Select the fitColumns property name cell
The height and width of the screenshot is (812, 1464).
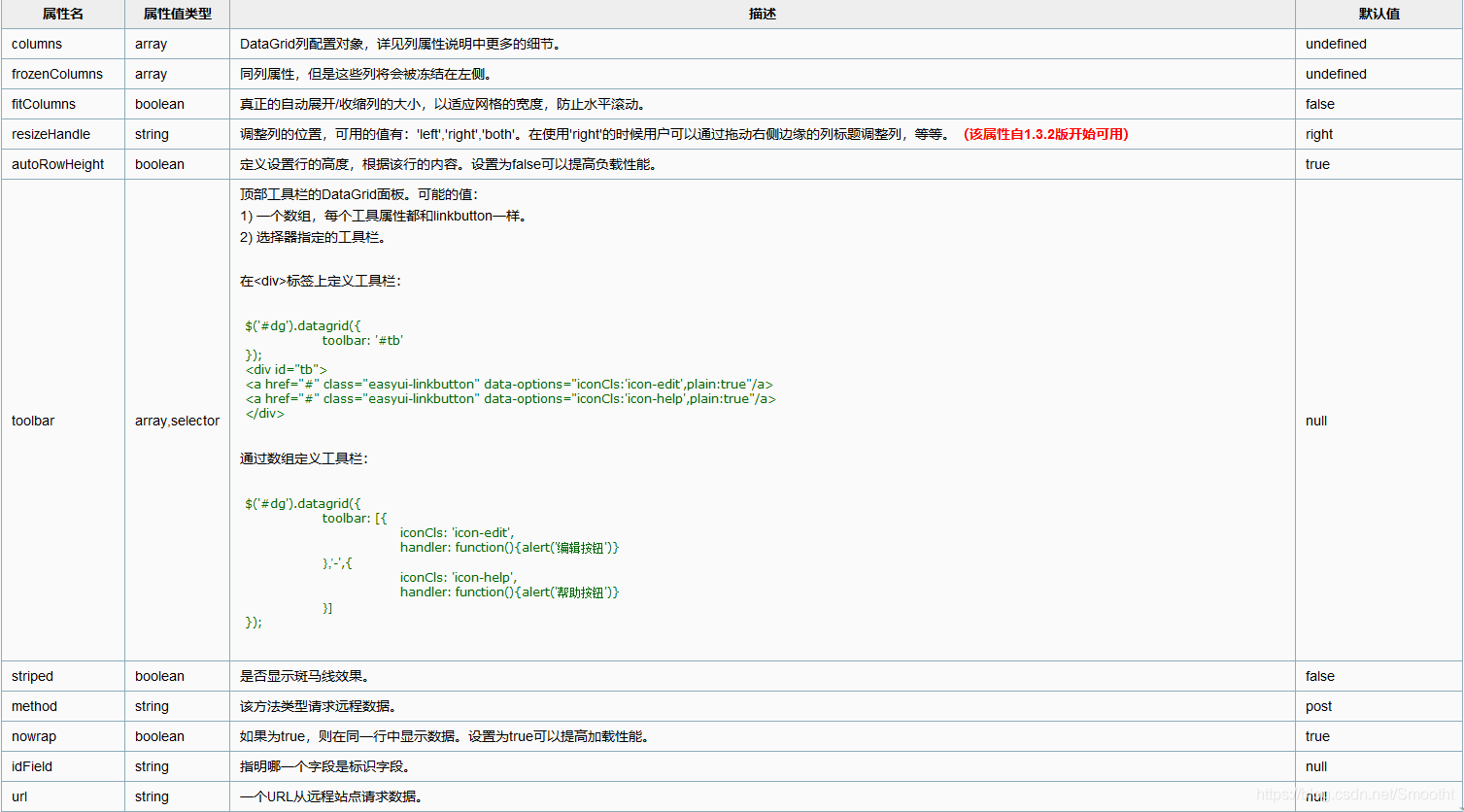[63, 104]
